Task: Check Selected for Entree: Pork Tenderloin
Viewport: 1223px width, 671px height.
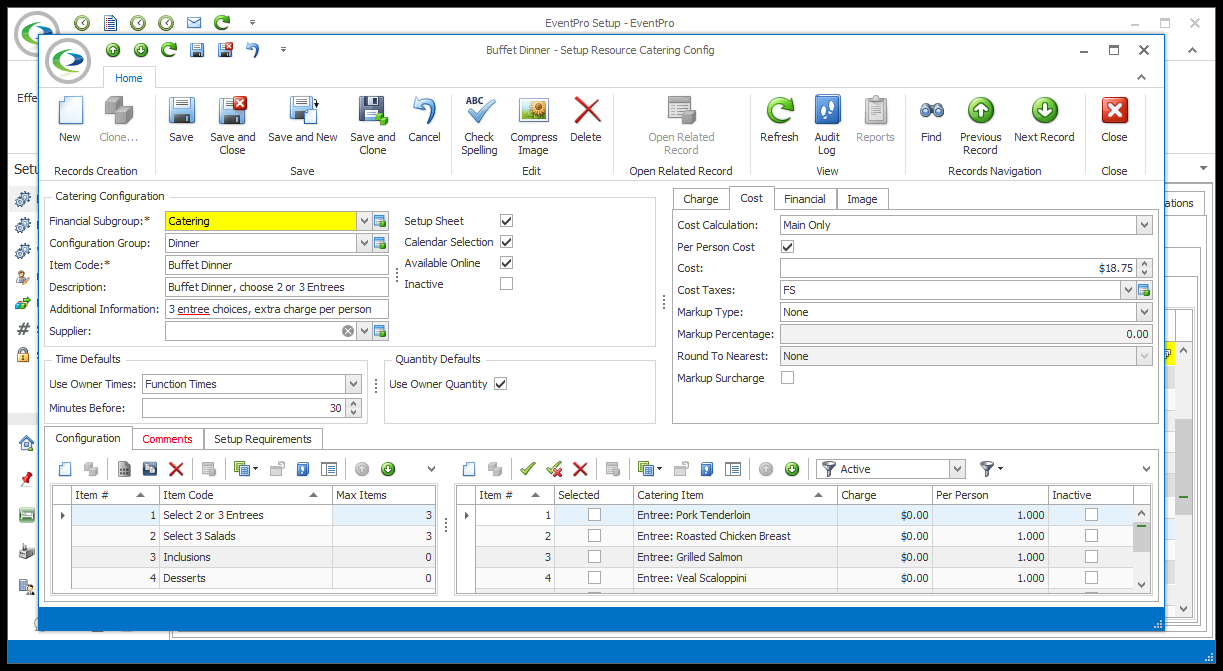Action: click(594, 515)
